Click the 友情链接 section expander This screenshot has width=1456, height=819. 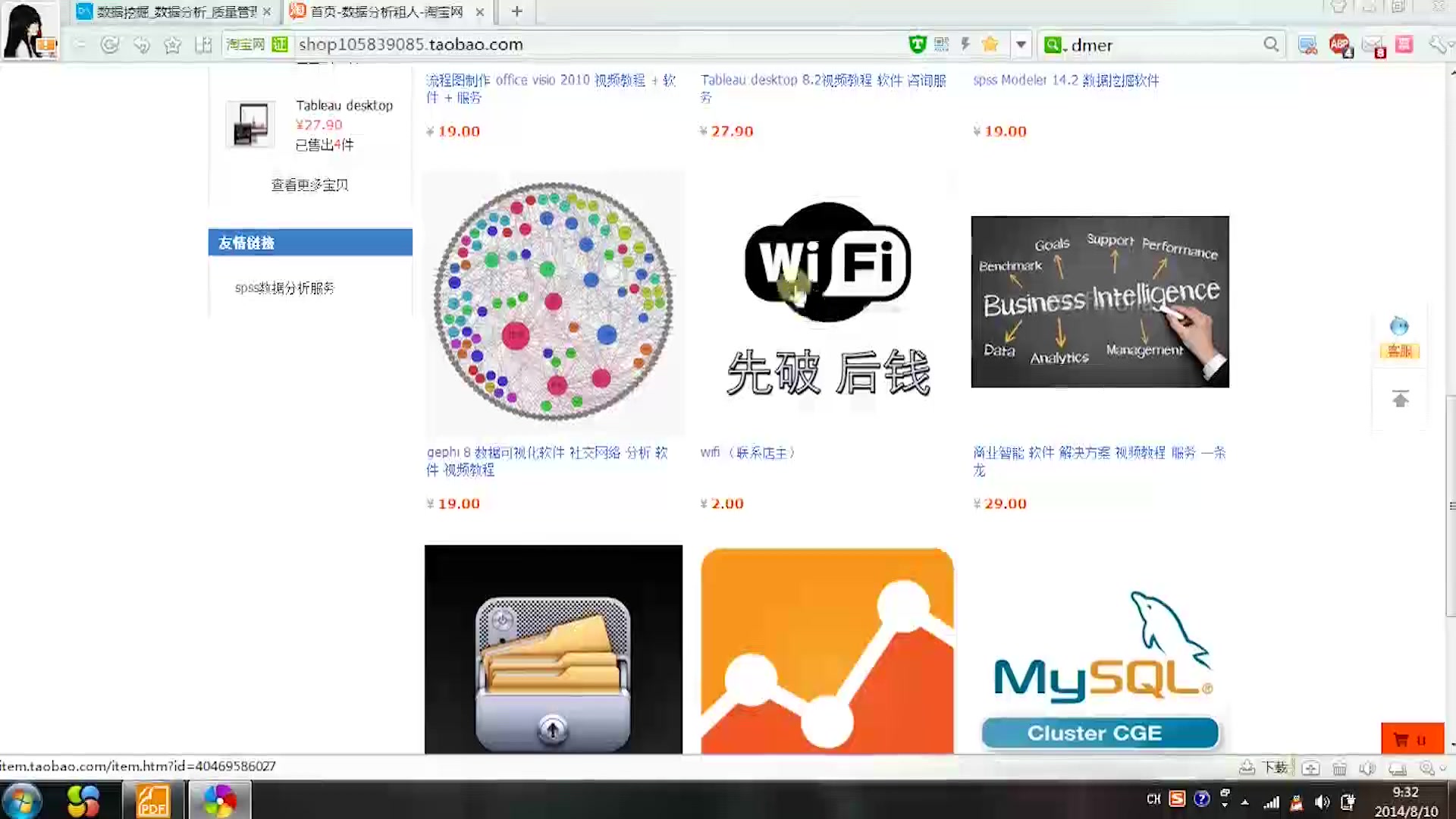pyautogui.click(x=311, y=243)
